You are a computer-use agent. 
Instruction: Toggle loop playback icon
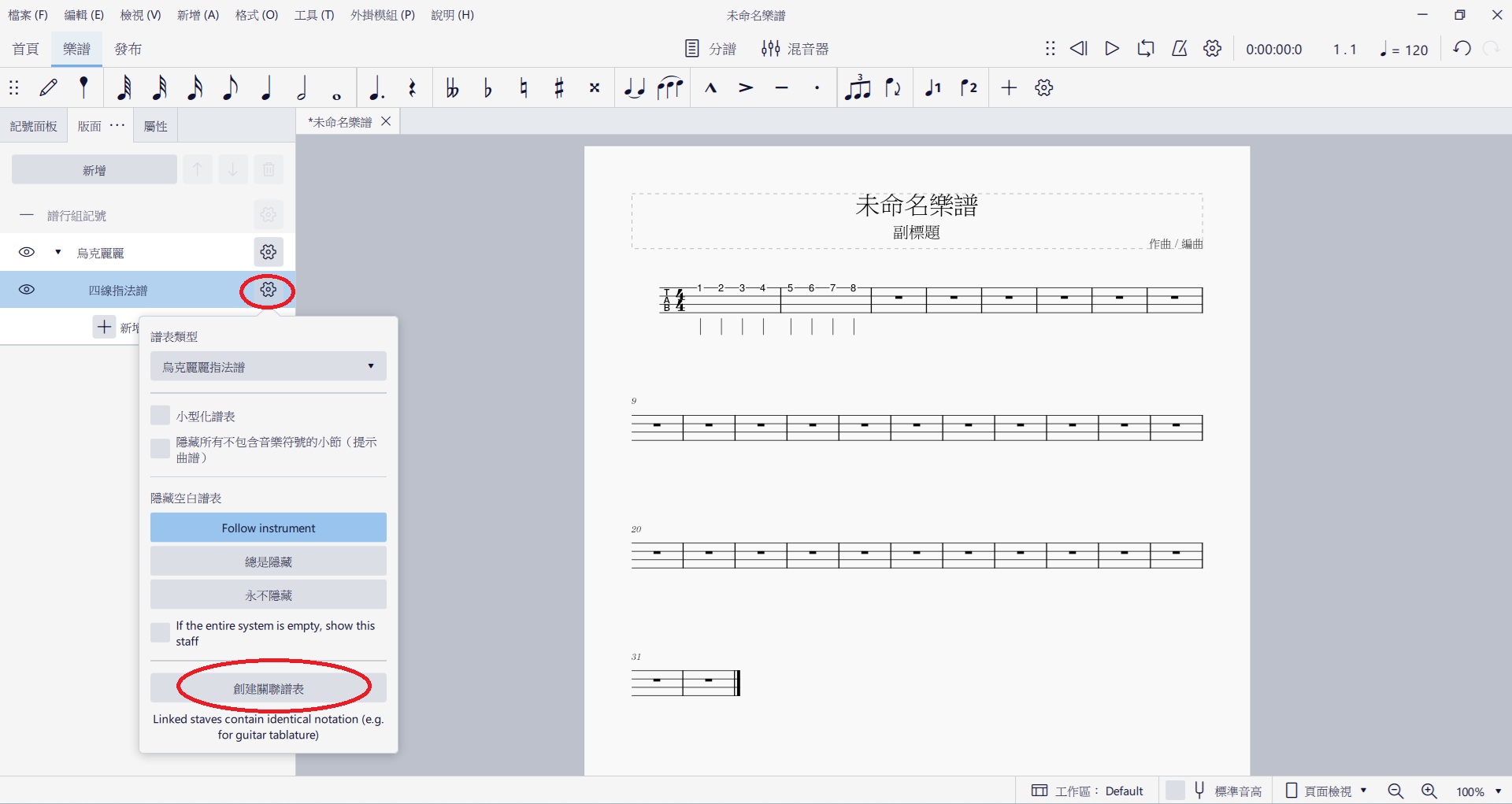click(1145, 49)
